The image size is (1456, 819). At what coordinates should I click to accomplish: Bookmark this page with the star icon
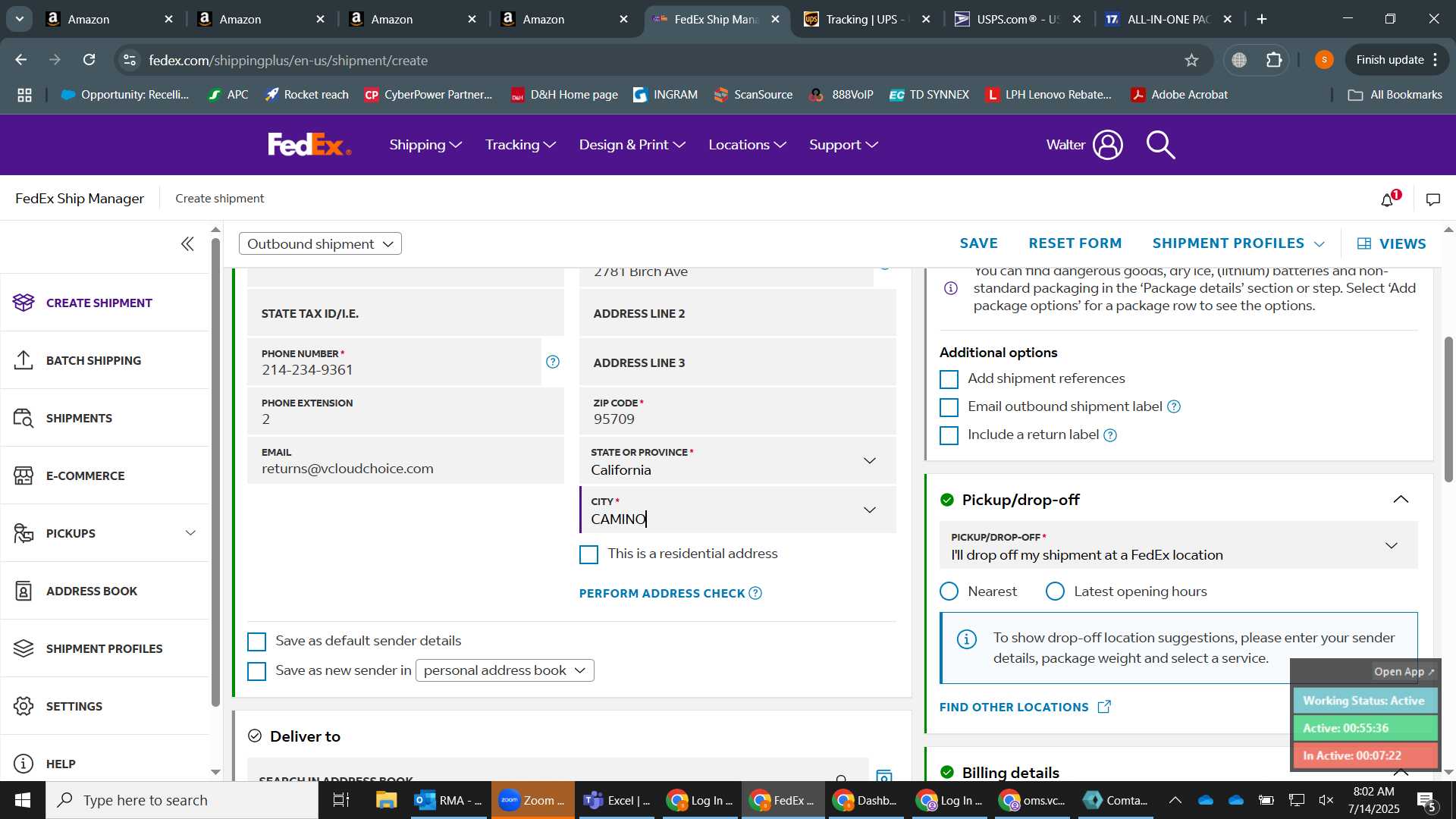[x=1191, y=60]
